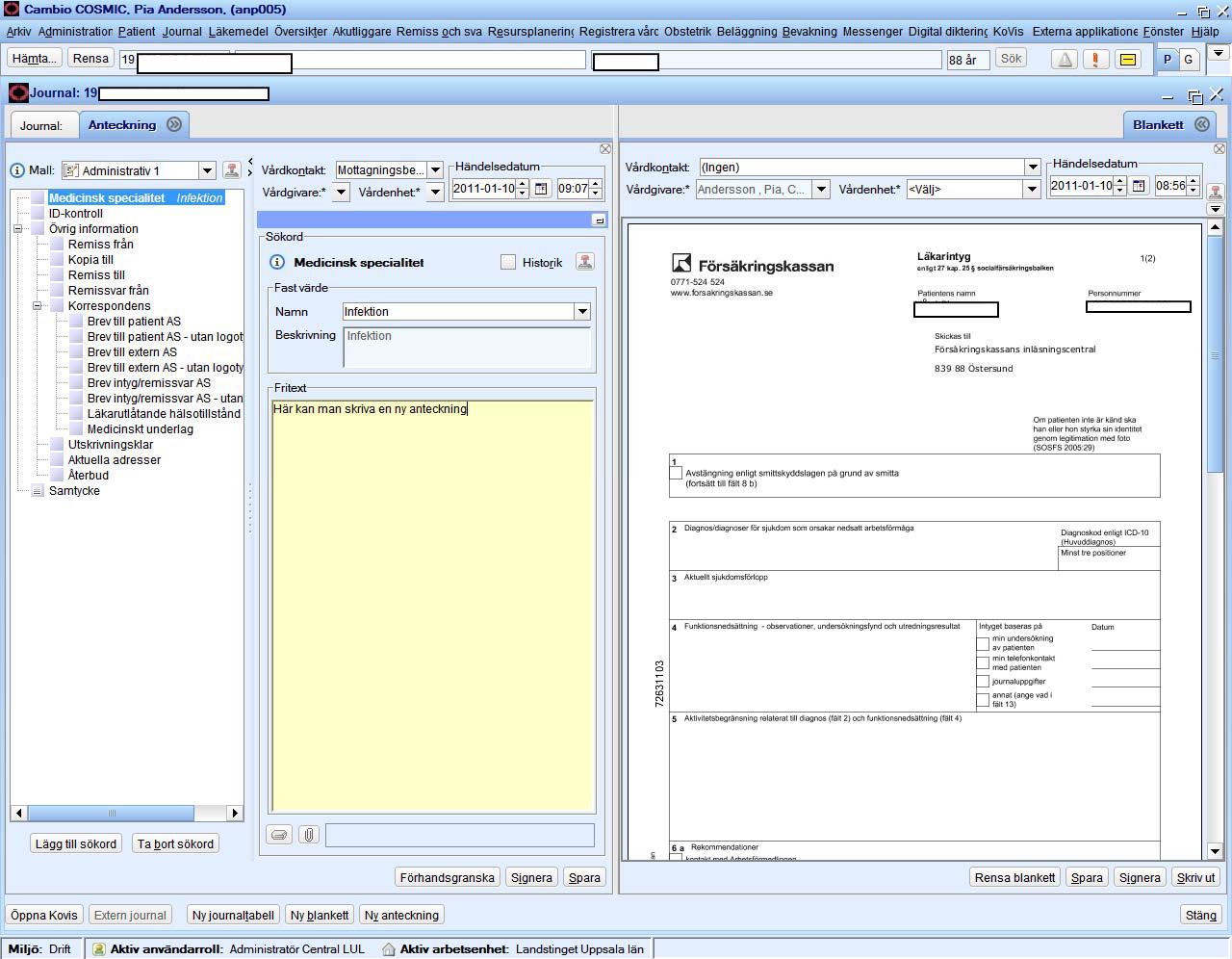Open the Mall template dropdown
Image resolution: width=1232 pixels, height=959 pixels.
point(207,170)
